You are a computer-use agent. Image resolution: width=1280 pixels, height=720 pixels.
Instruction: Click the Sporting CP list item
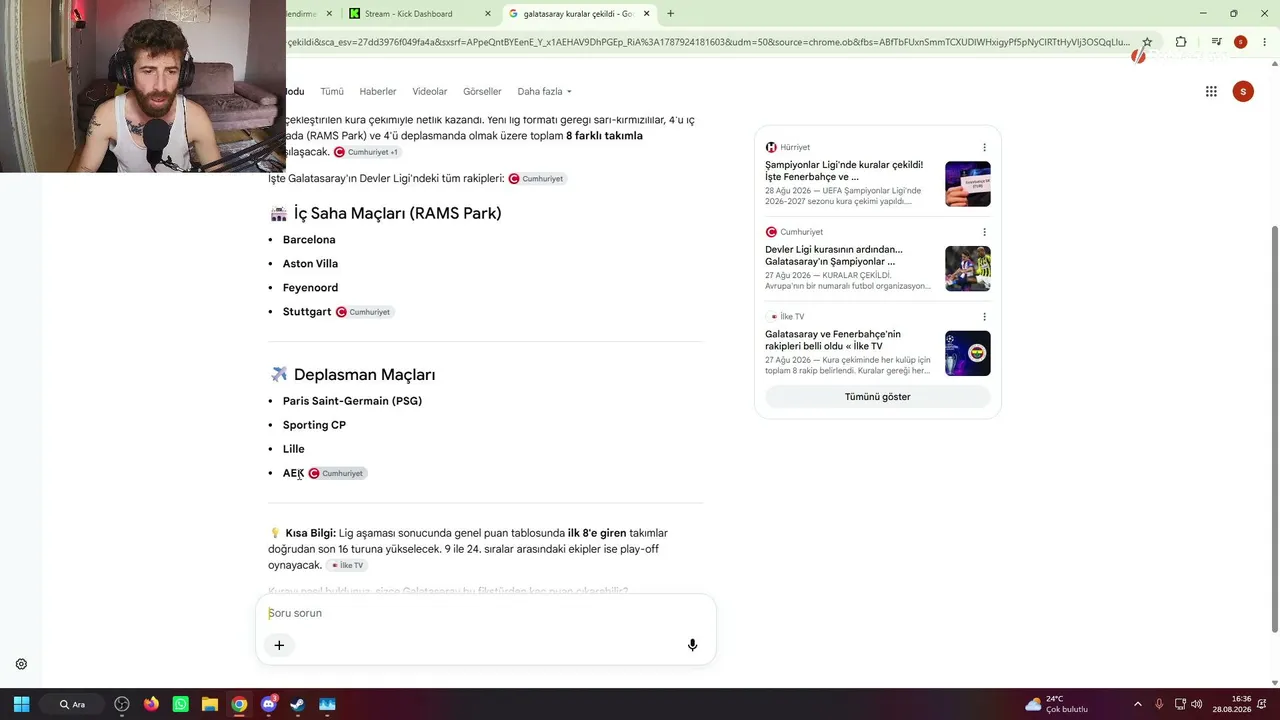point(314,425)
